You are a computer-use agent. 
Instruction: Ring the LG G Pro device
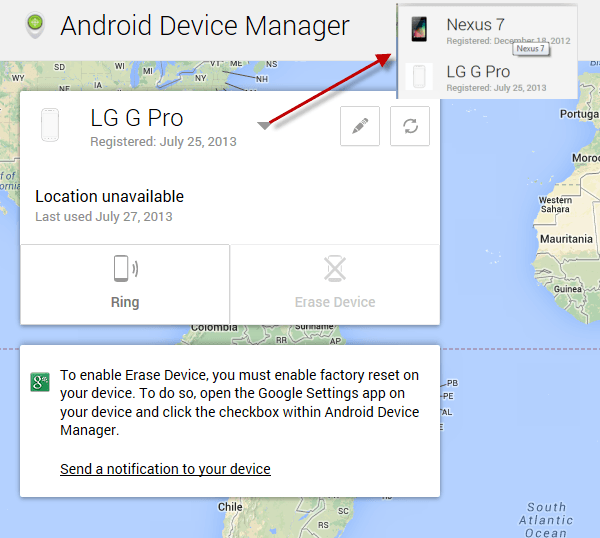pyautogui.click(x=125, y=284)
